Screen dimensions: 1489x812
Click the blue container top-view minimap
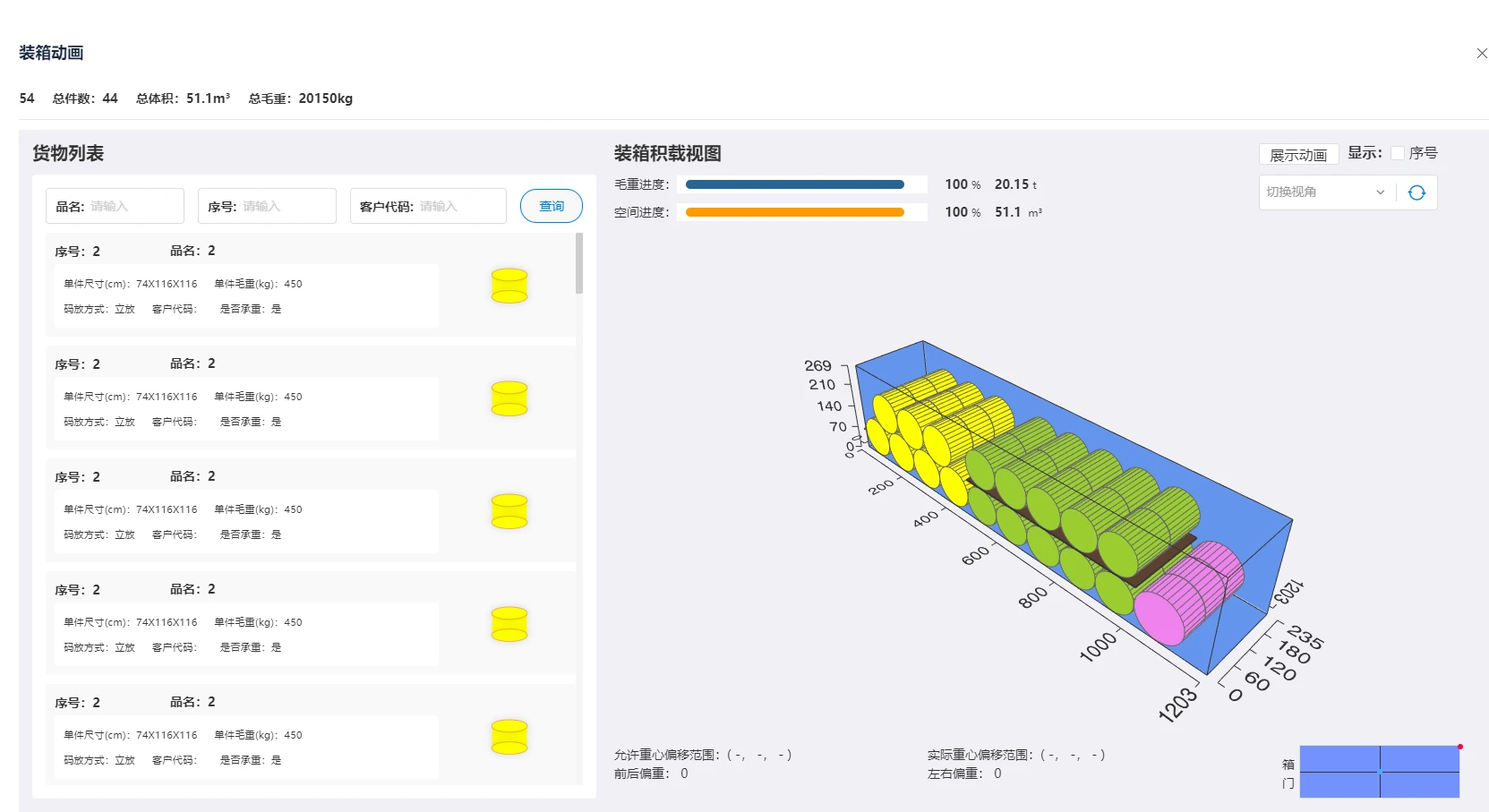click(1380, 771)
